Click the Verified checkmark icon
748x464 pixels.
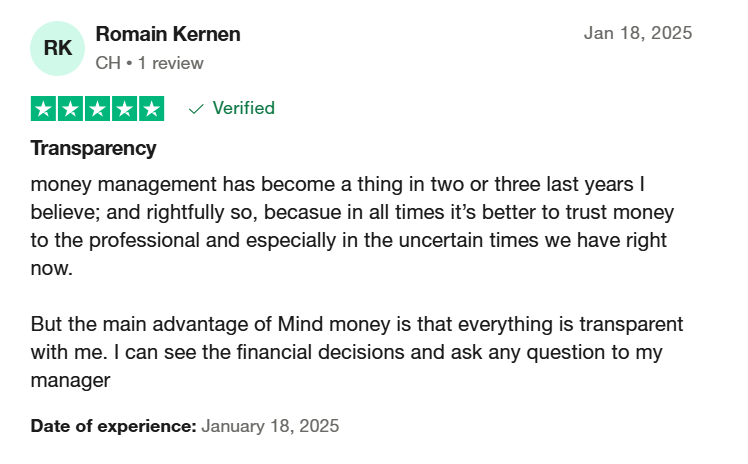click(x=196, y=109)
